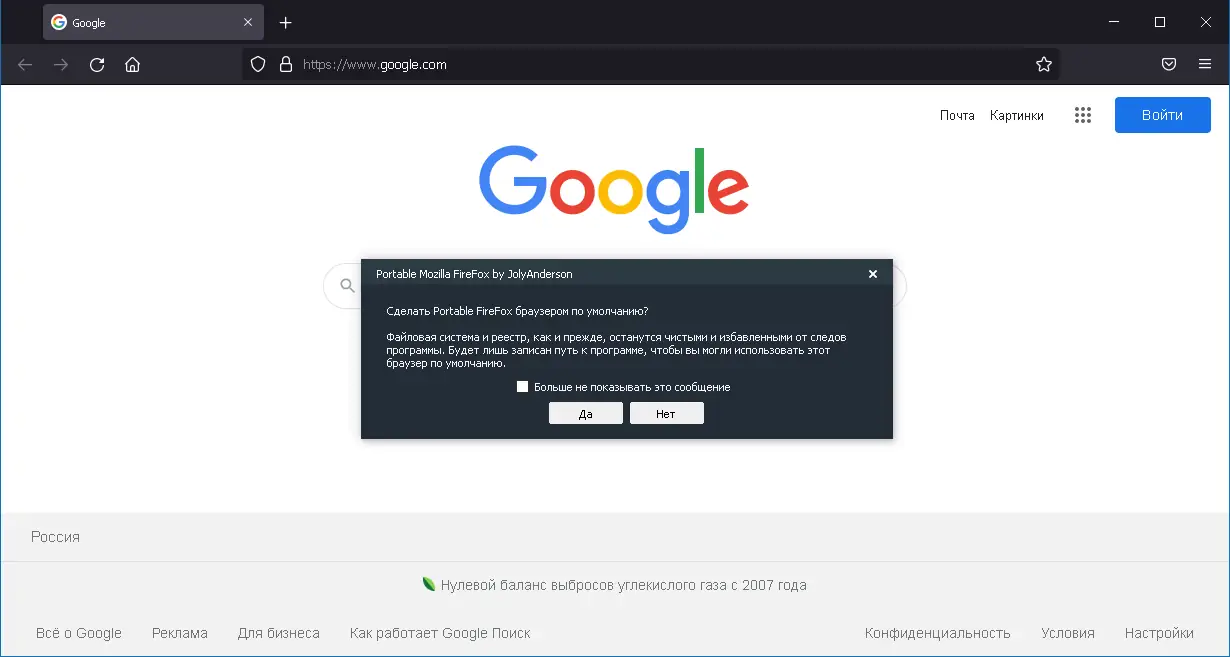
Task: Click the search magnifier icon
Action: 348,287
